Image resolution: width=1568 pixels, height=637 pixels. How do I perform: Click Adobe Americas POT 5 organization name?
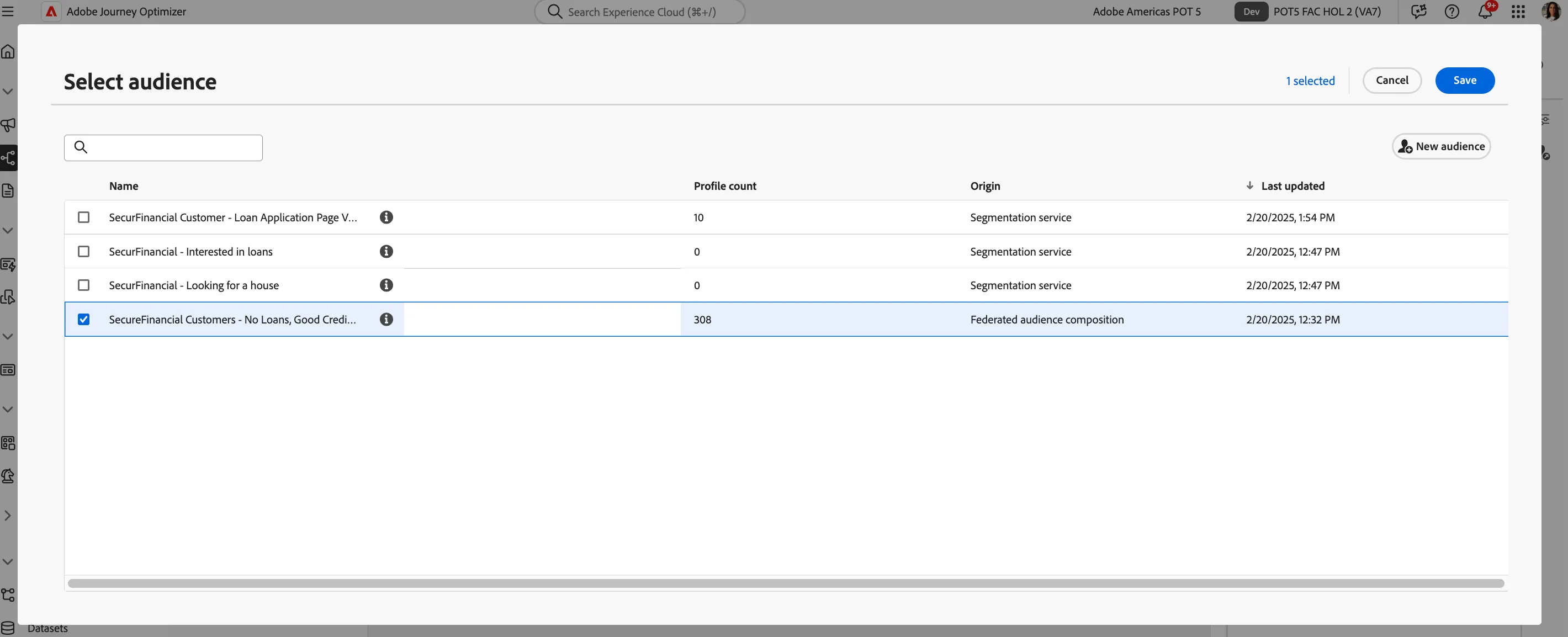(1146, 12)
